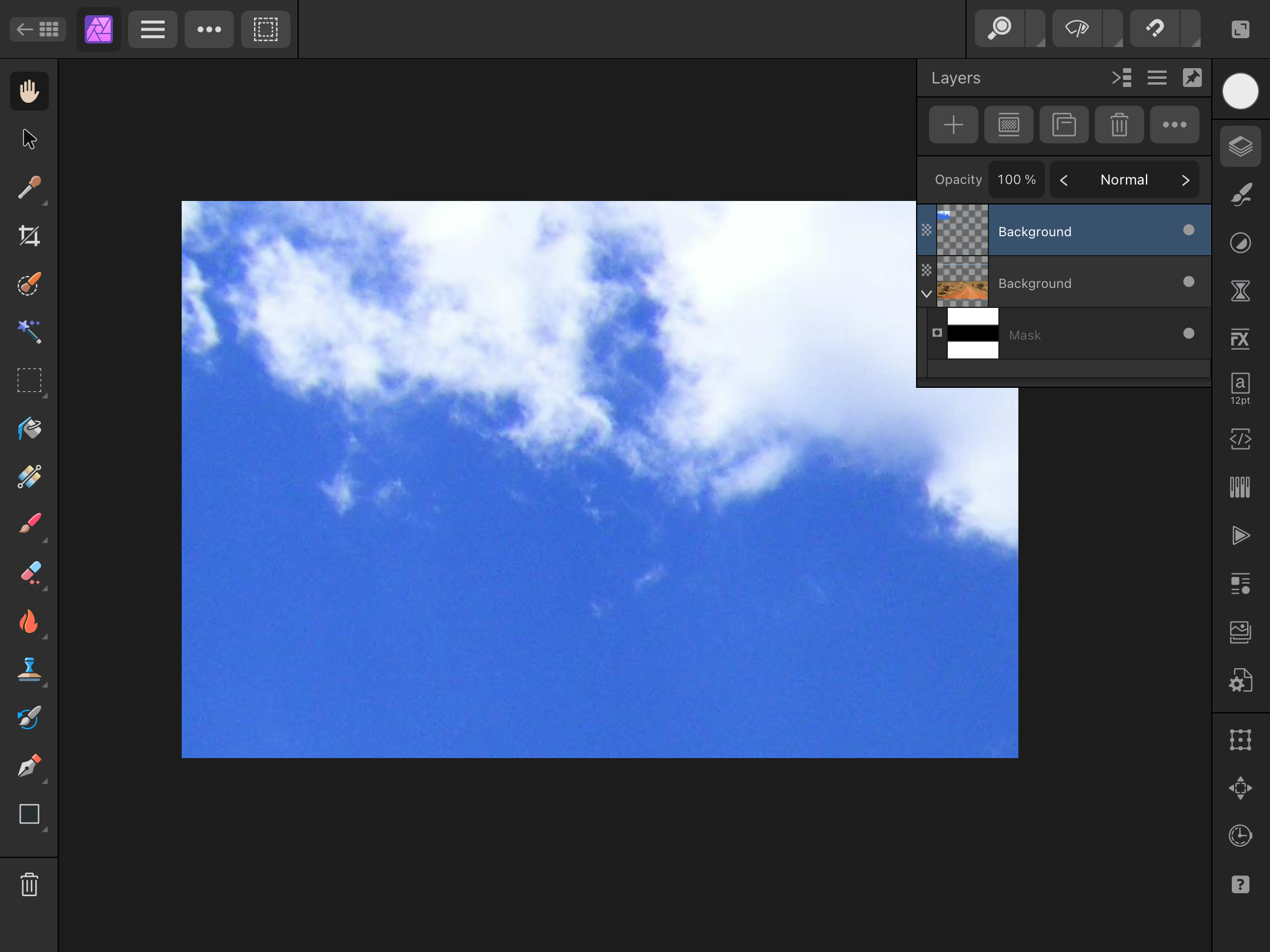The image size is (1270, 952).
Task: Open the Layers studio tab
Action: (x=1241, y=146)
